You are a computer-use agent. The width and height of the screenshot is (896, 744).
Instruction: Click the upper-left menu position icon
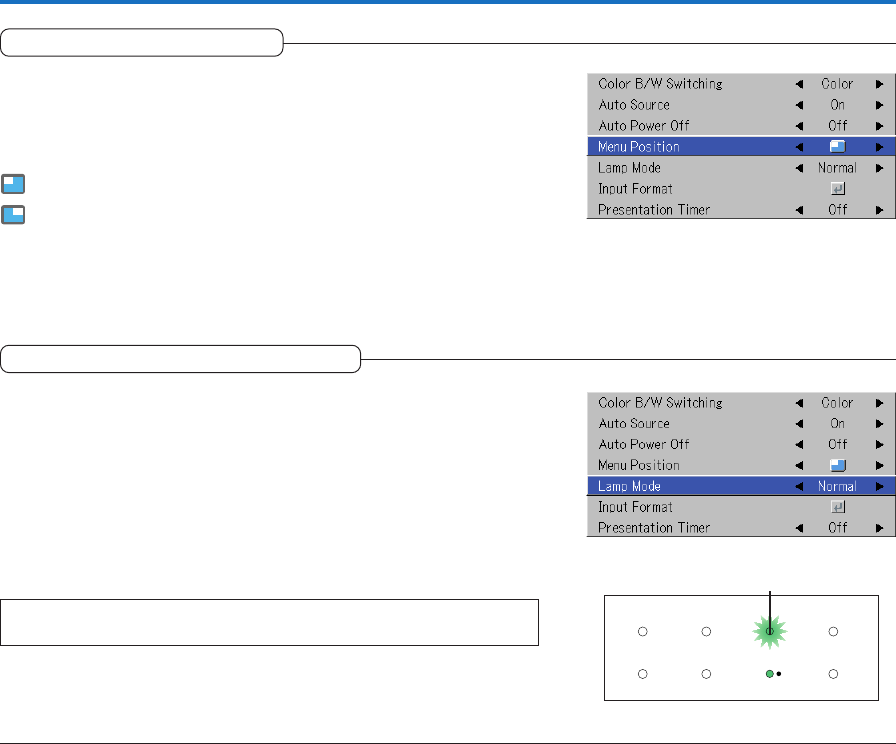tap(13, 184)
